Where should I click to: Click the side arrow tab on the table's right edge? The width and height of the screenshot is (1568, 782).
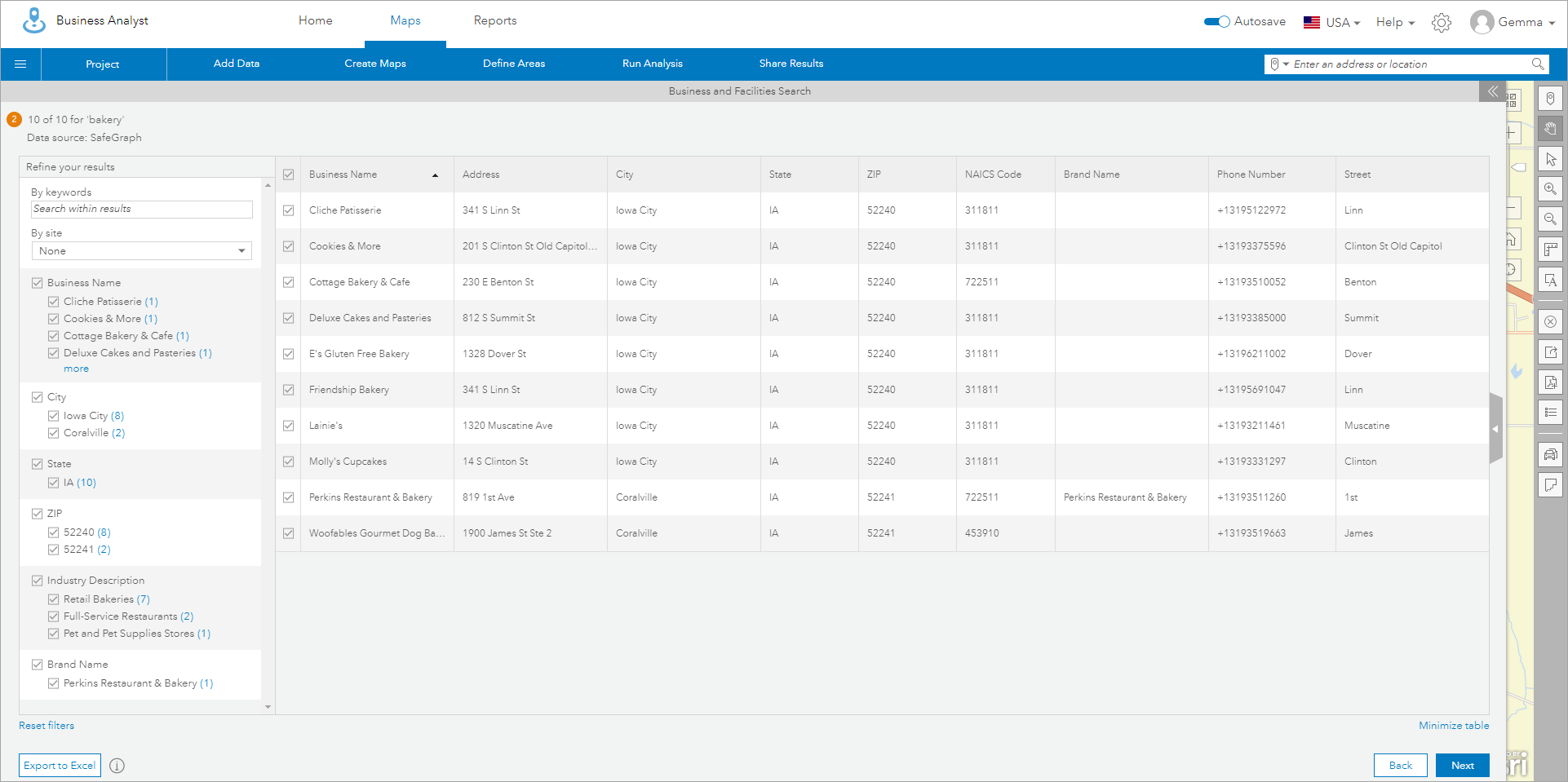[1496, 429]
